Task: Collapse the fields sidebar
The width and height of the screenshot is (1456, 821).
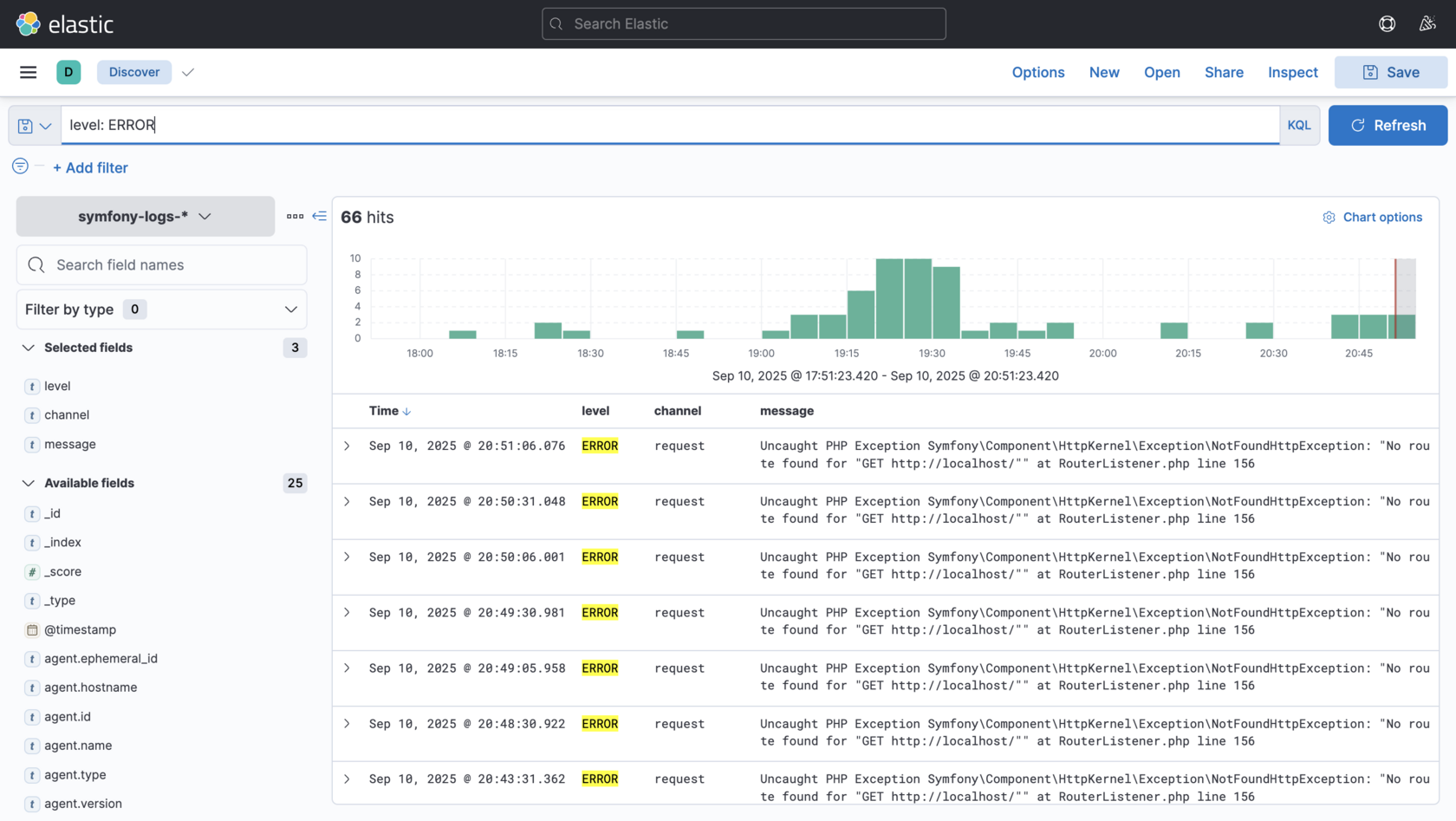Action: (320, 217)
